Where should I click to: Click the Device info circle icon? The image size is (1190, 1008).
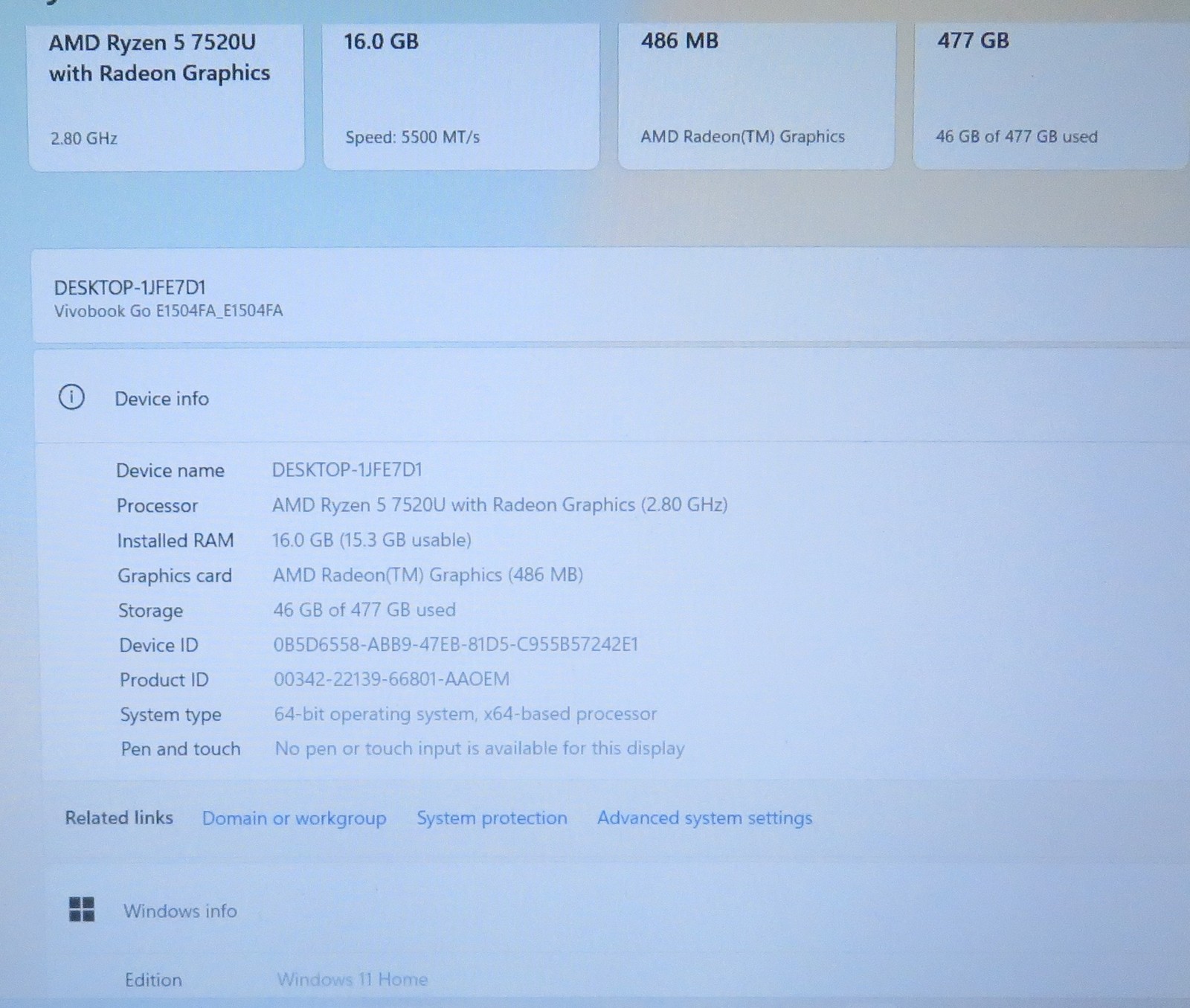click(x=71, y=397)
